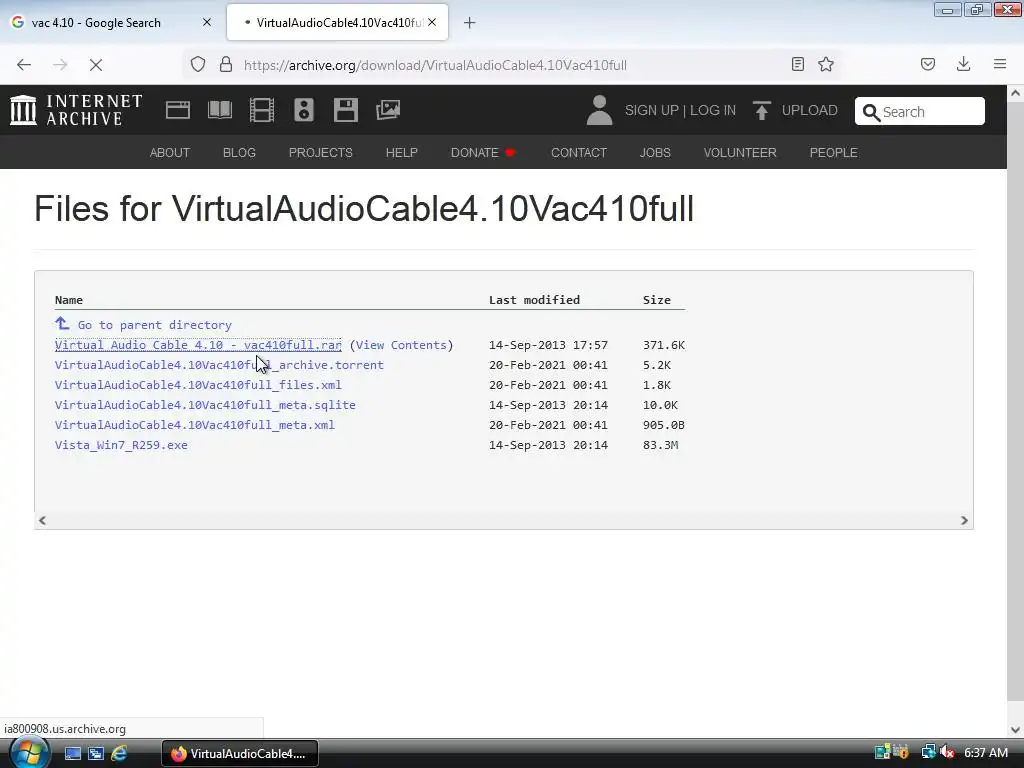Open the ABOUT menu item
This screenshot has height=768, width=1024.
pyautogui.click(x=170, y=152)
